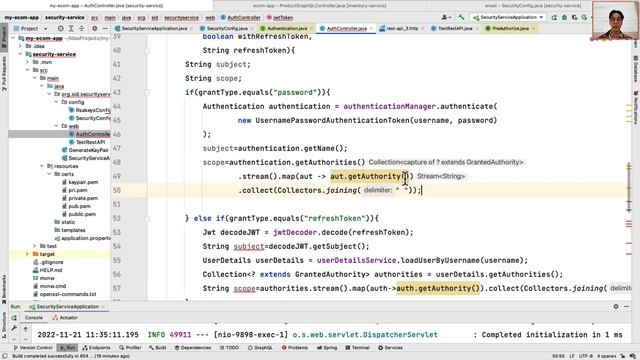This screenshot has width=640, height=360.
Task: Click the green Debug bug icon
Action: 564,18
